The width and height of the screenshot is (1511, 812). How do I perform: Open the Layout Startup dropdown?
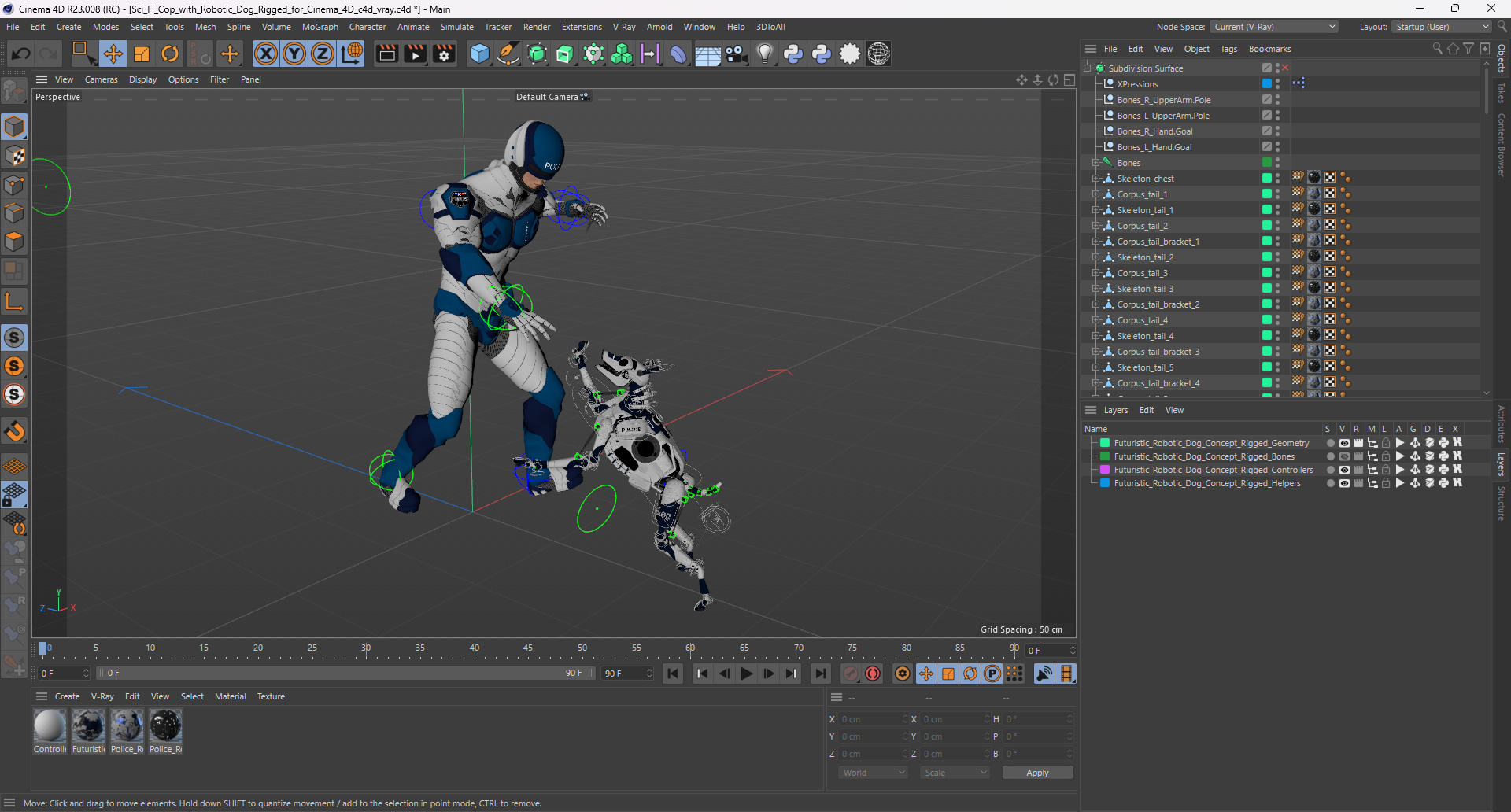[1442, 27]
